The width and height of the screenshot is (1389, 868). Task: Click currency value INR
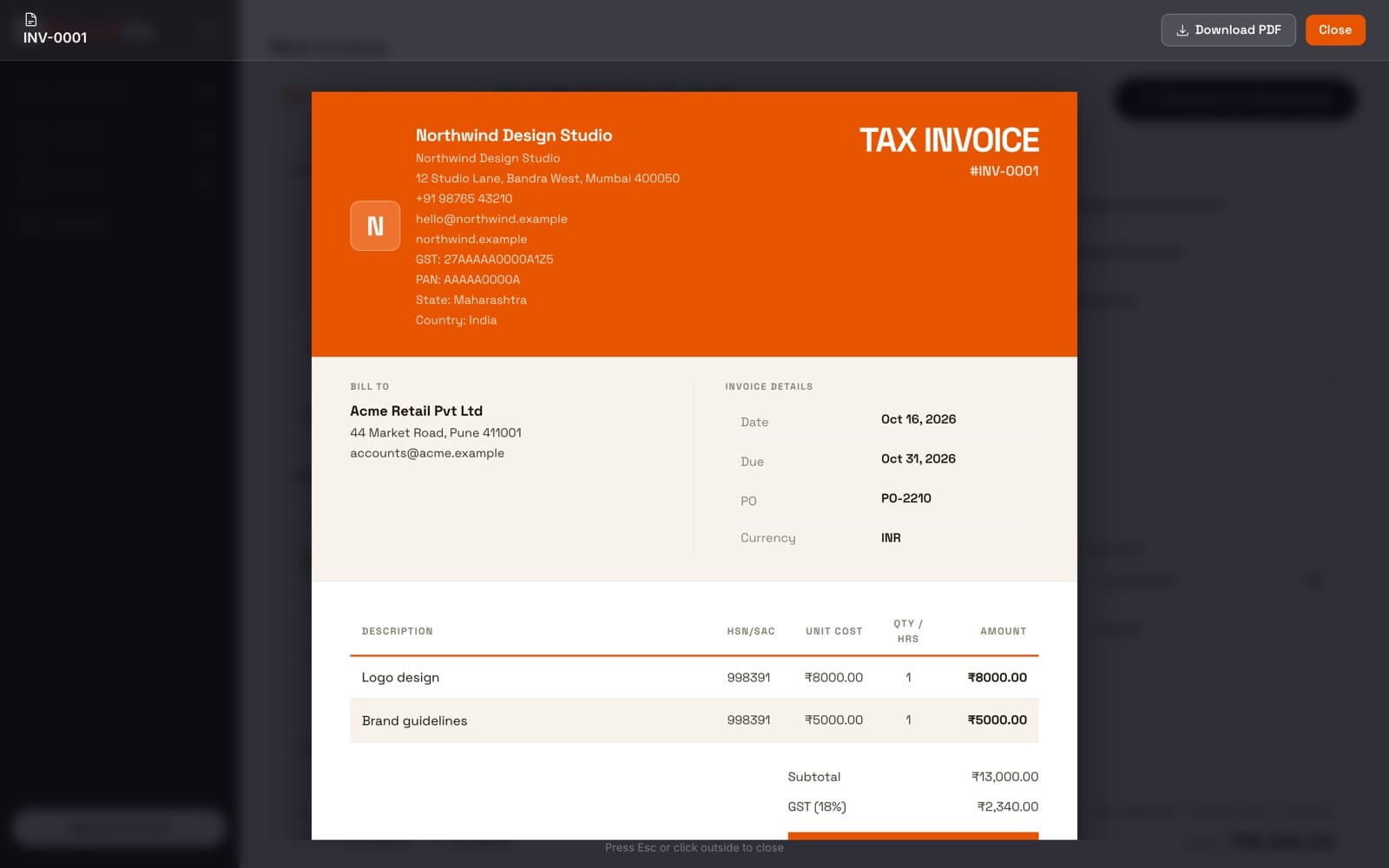click(891, 538)
